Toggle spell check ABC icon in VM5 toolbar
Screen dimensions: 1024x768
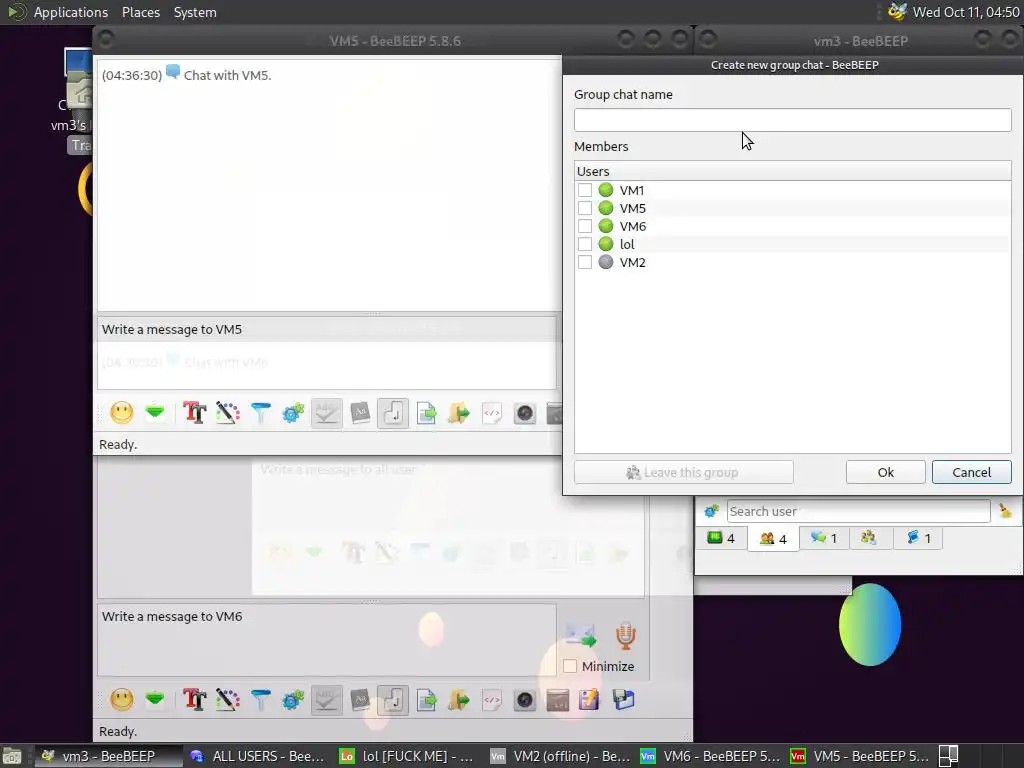(x=327, y=413)
